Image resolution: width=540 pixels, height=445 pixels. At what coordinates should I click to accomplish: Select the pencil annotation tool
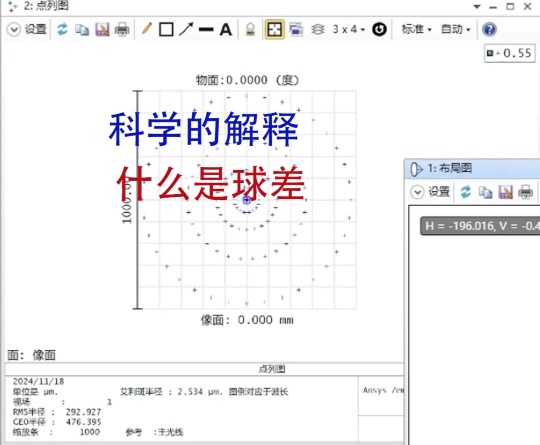pyautogui.click(x=147, y=29)
